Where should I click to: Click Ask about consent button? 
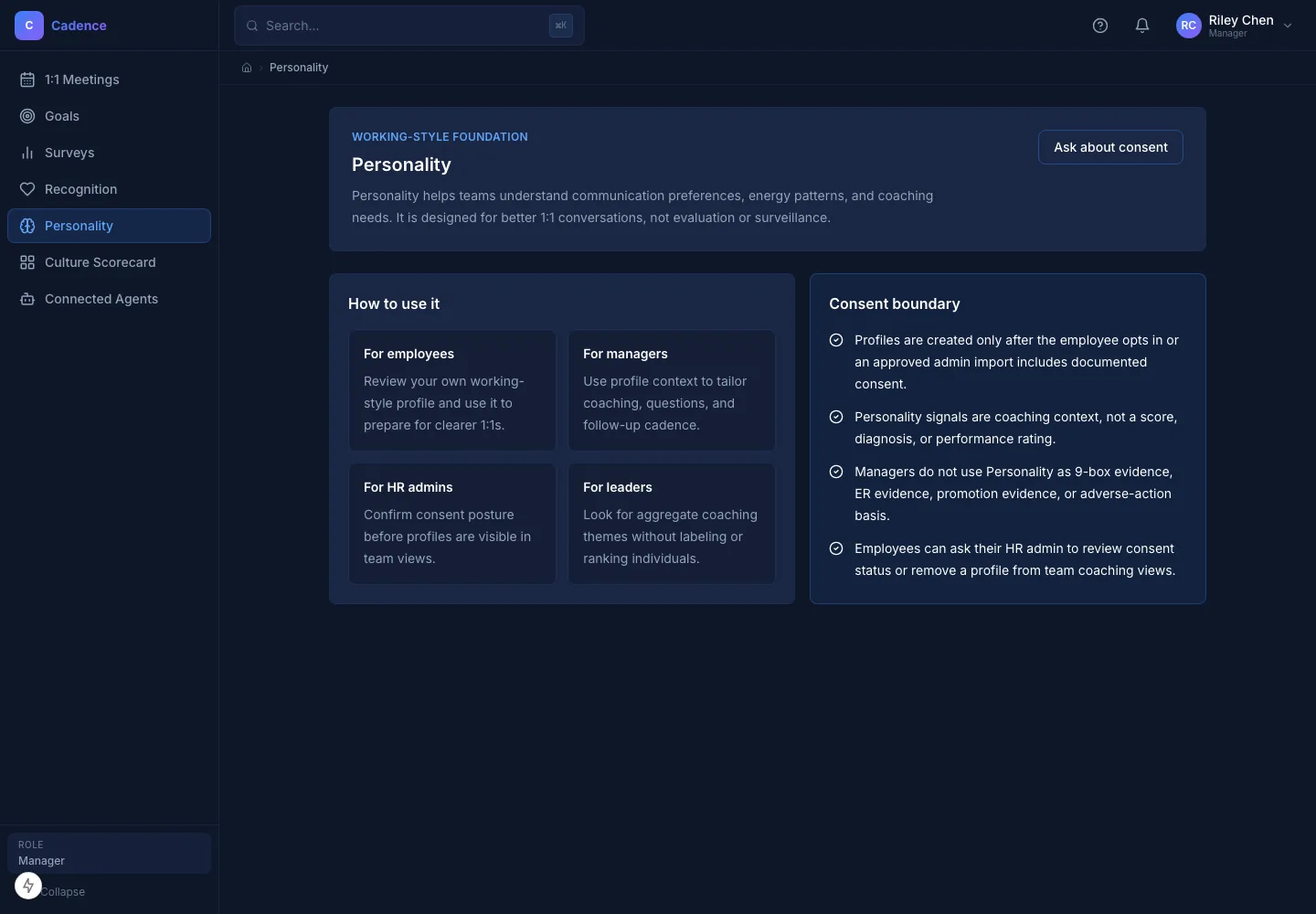pos(1110,147)
